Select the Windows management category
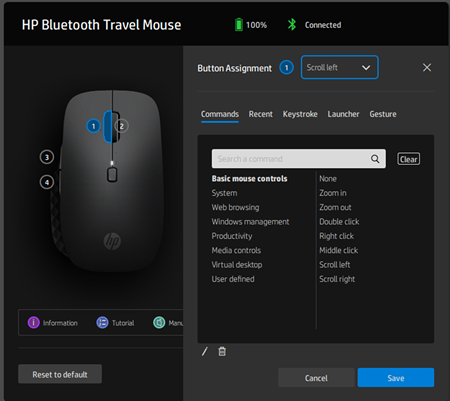Viewport: 450px width, 401px height. point(250,222)
